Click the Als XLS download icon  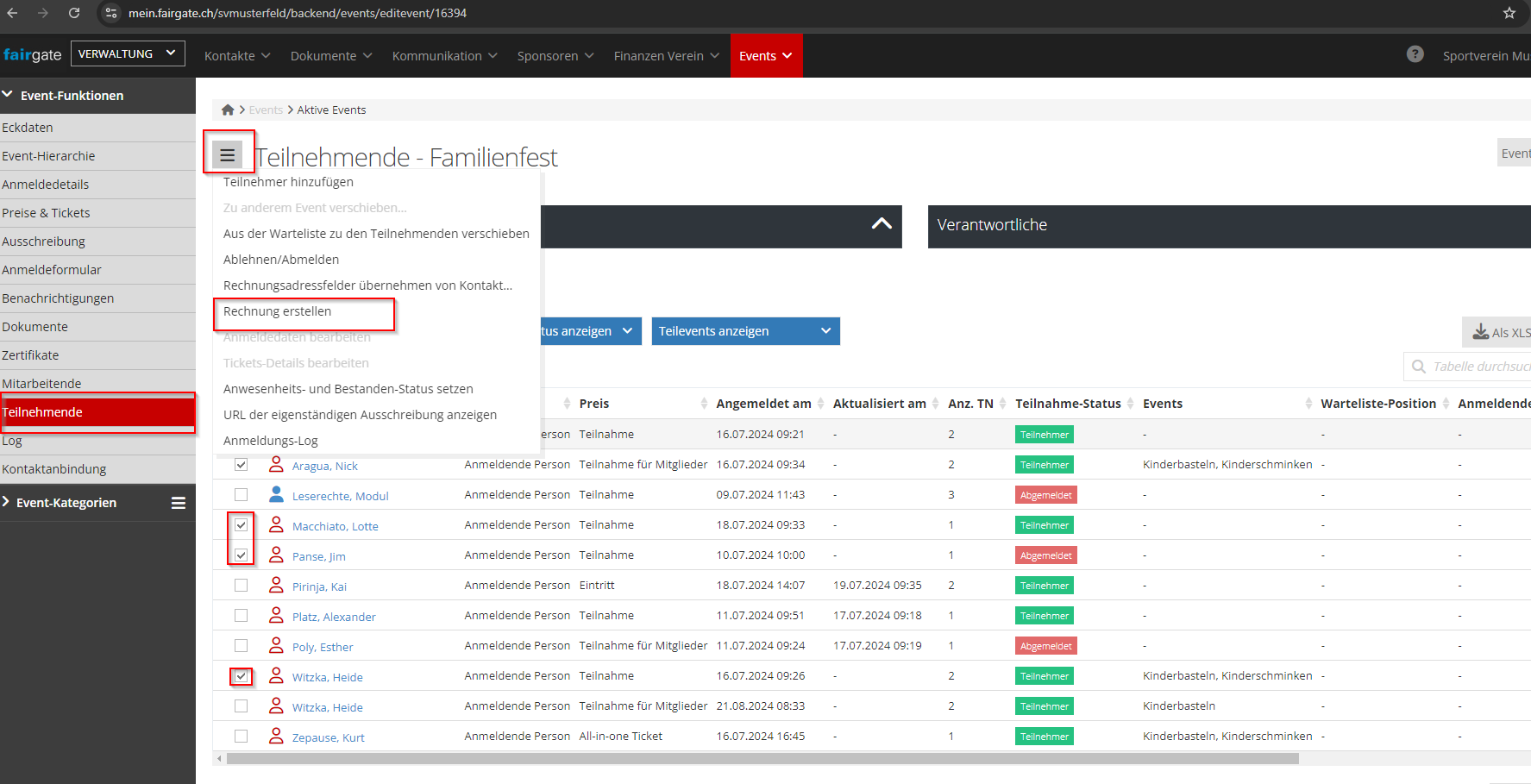coord(1480,332)
